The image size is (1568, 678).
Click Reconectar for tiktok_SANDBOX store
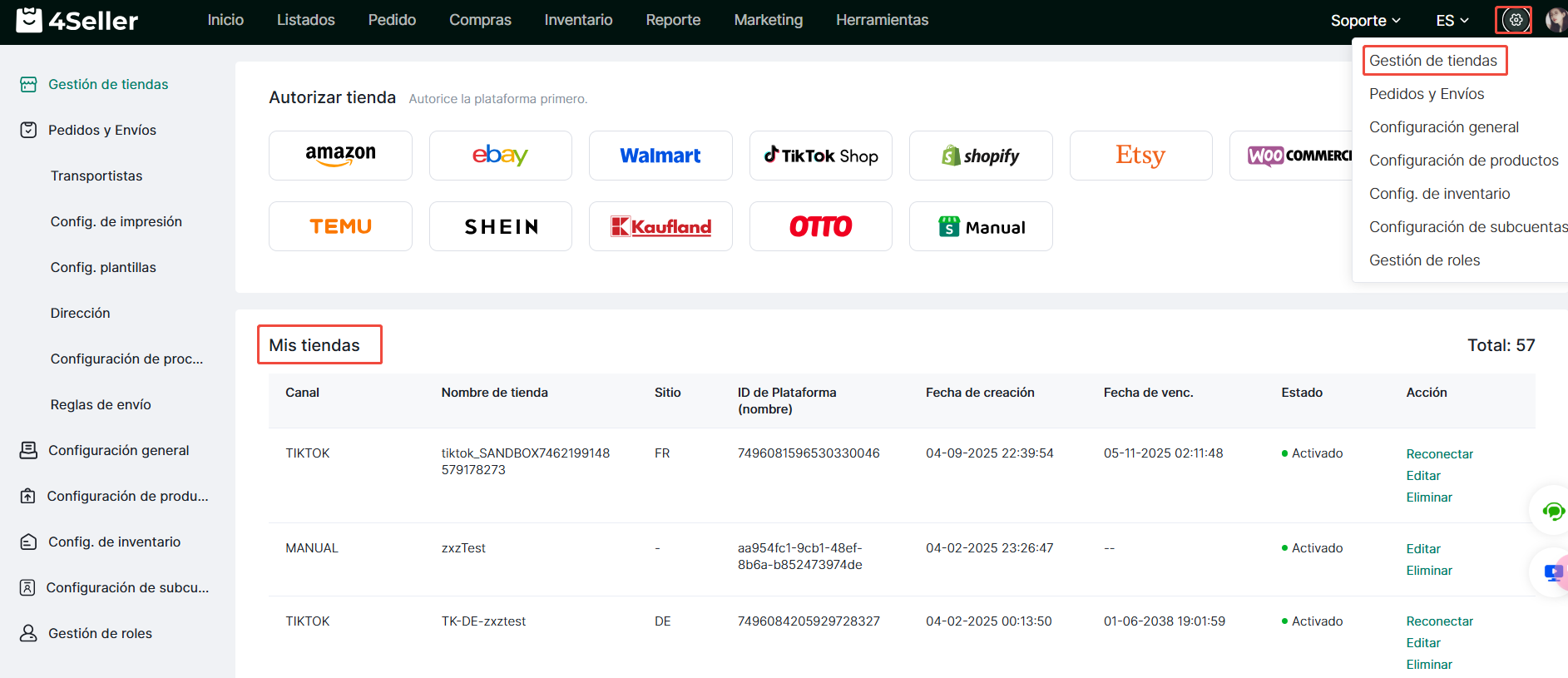[x=1439, y=454]
